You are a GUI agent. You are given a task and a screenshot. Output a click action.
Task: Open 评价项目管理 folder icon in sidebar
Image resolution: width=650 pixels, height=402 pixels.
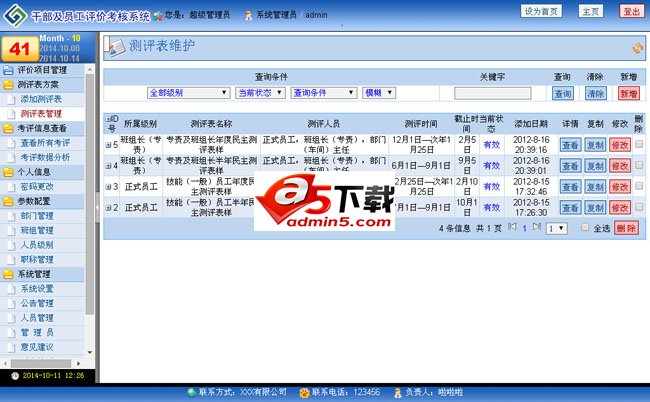pos(8,70)
